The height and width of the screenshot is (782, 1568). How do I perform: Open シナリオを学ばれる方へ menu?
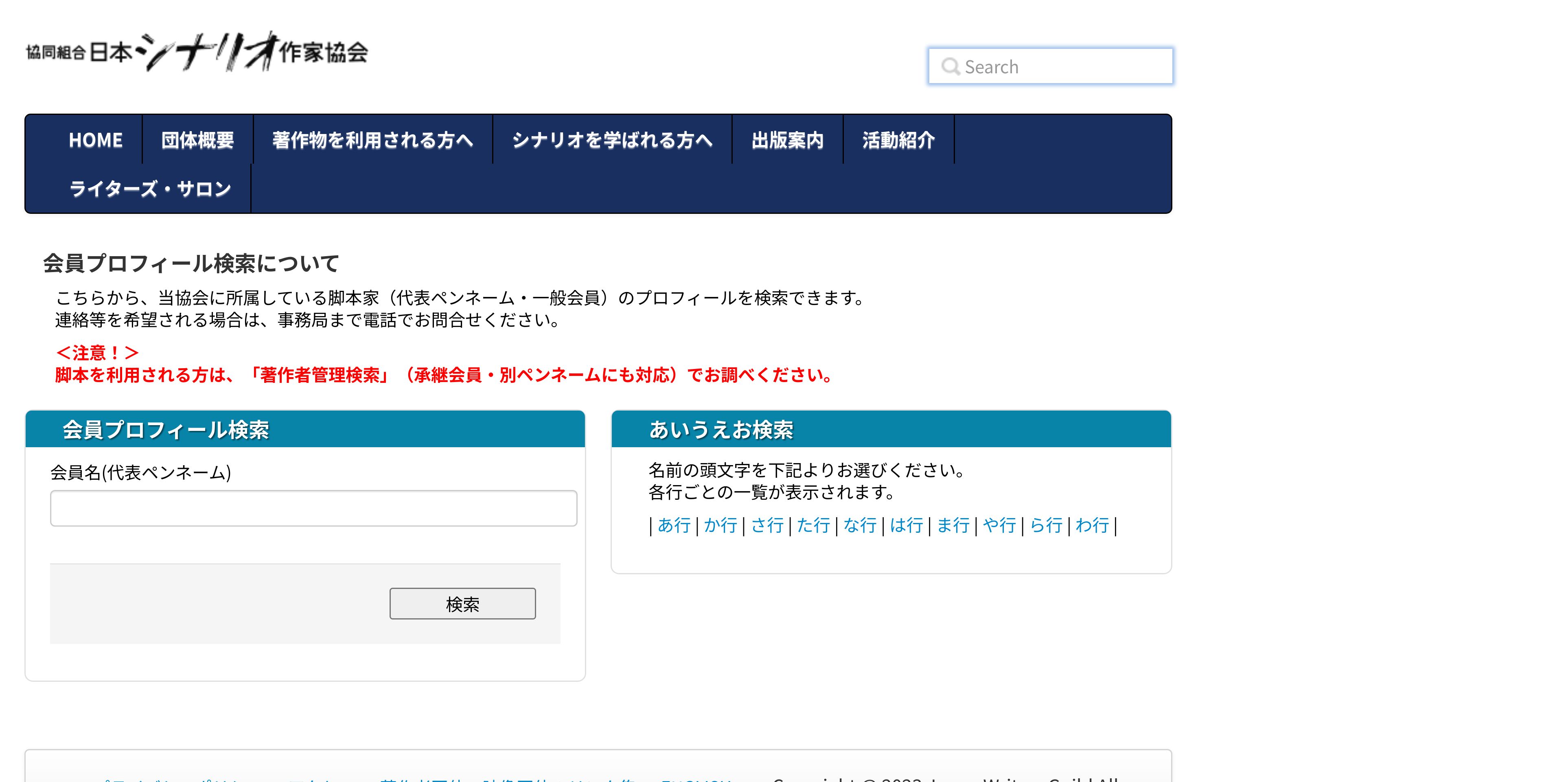612,140
